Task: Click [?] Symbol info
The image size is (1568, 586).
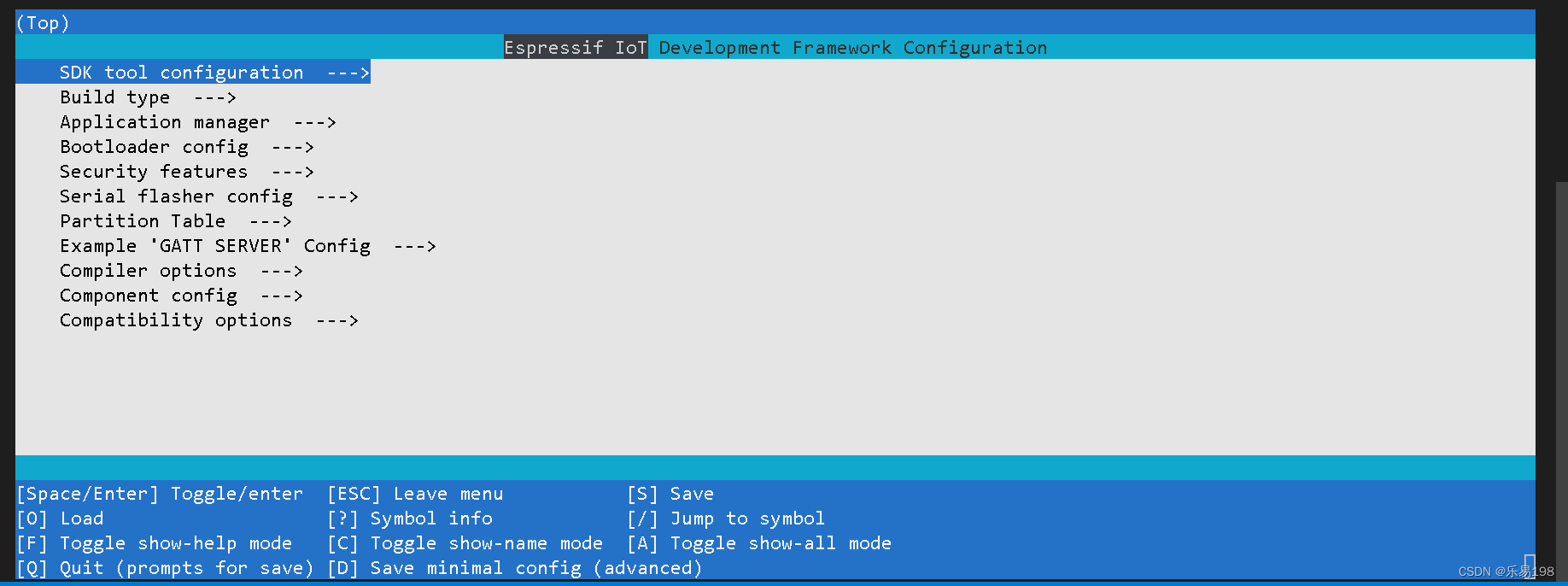Action: tap(410, 518)
